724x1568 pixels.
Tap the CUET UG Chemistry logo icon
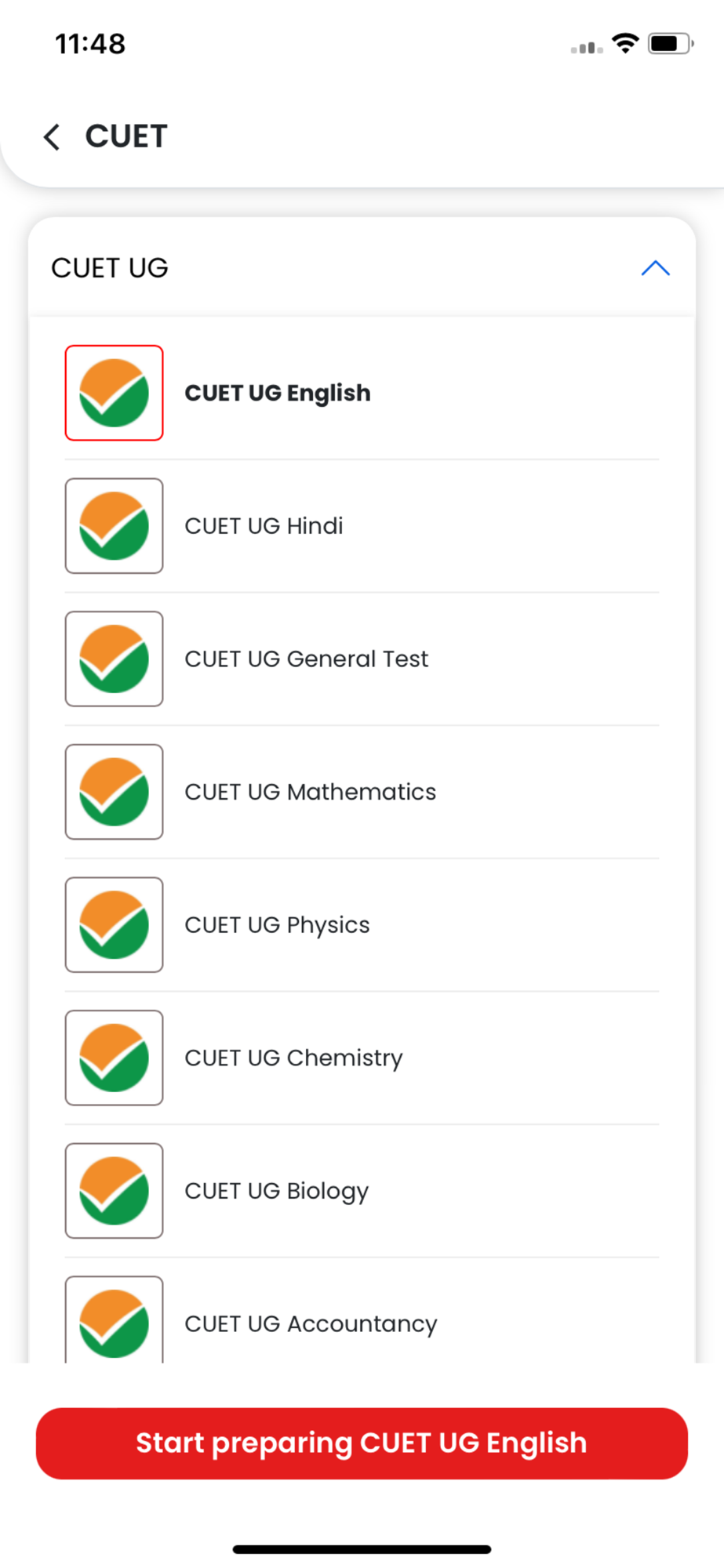[115, 1058]
